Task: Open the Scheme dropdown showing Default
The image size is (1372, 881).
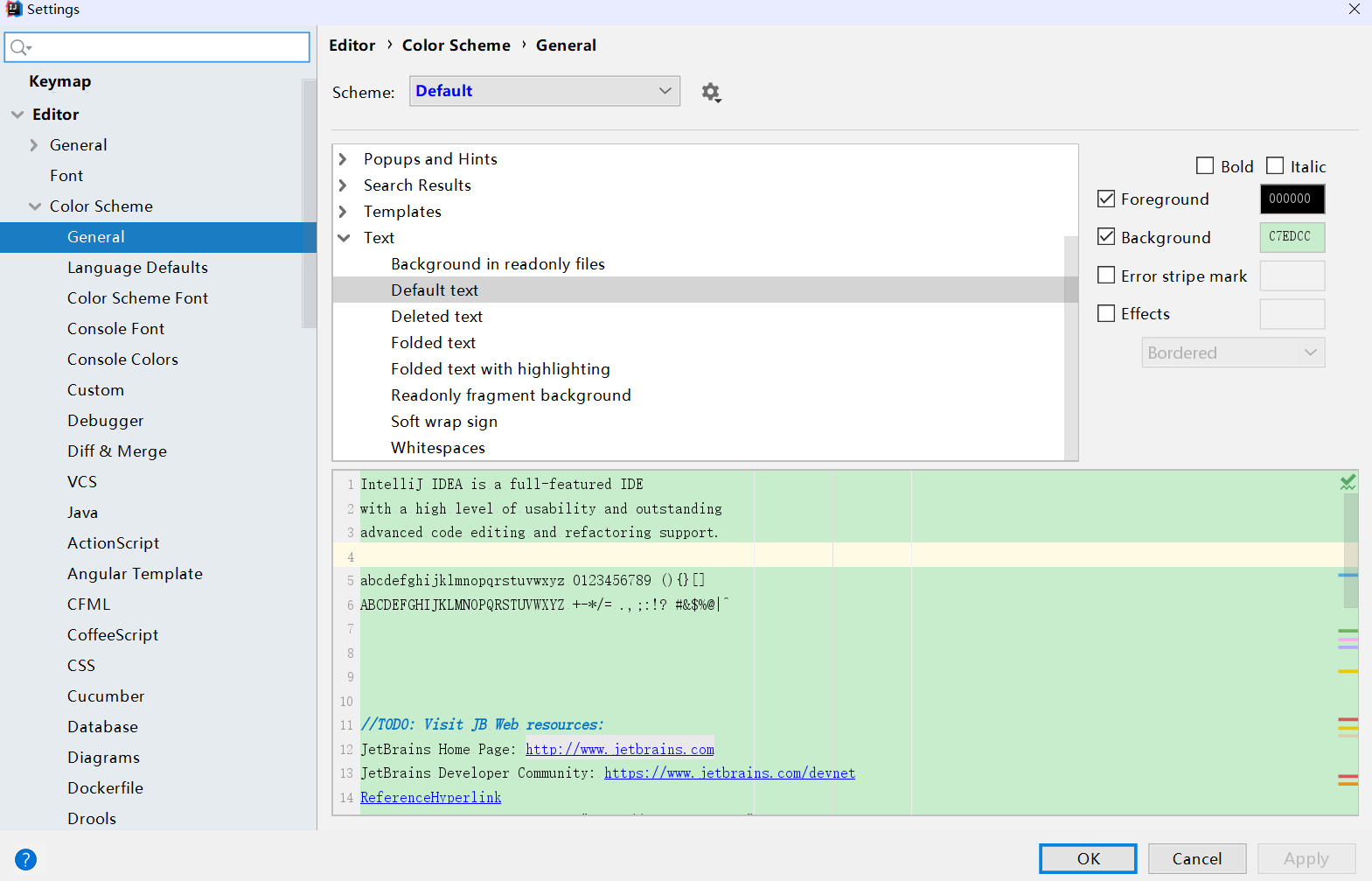Action: pyautogui.click(x=545, y=91)
